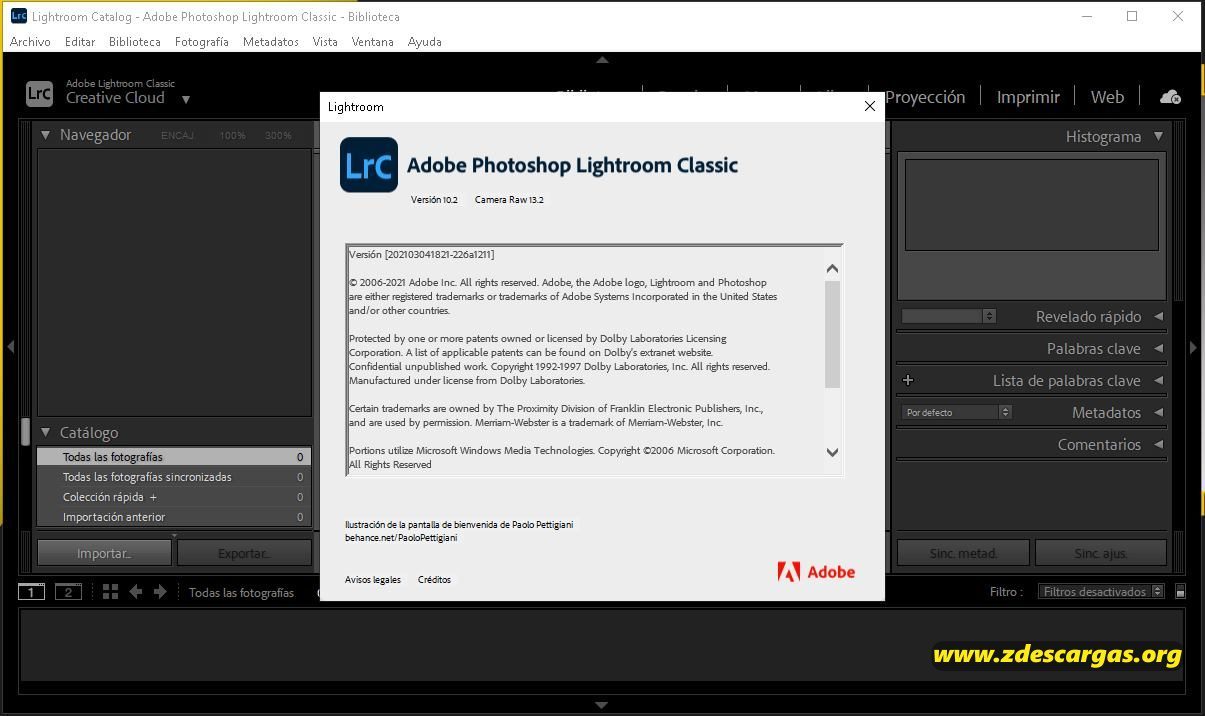Expand the Revelado rápido panel
This screenshot has width=1205, height=716.
tap(1159, 316)
